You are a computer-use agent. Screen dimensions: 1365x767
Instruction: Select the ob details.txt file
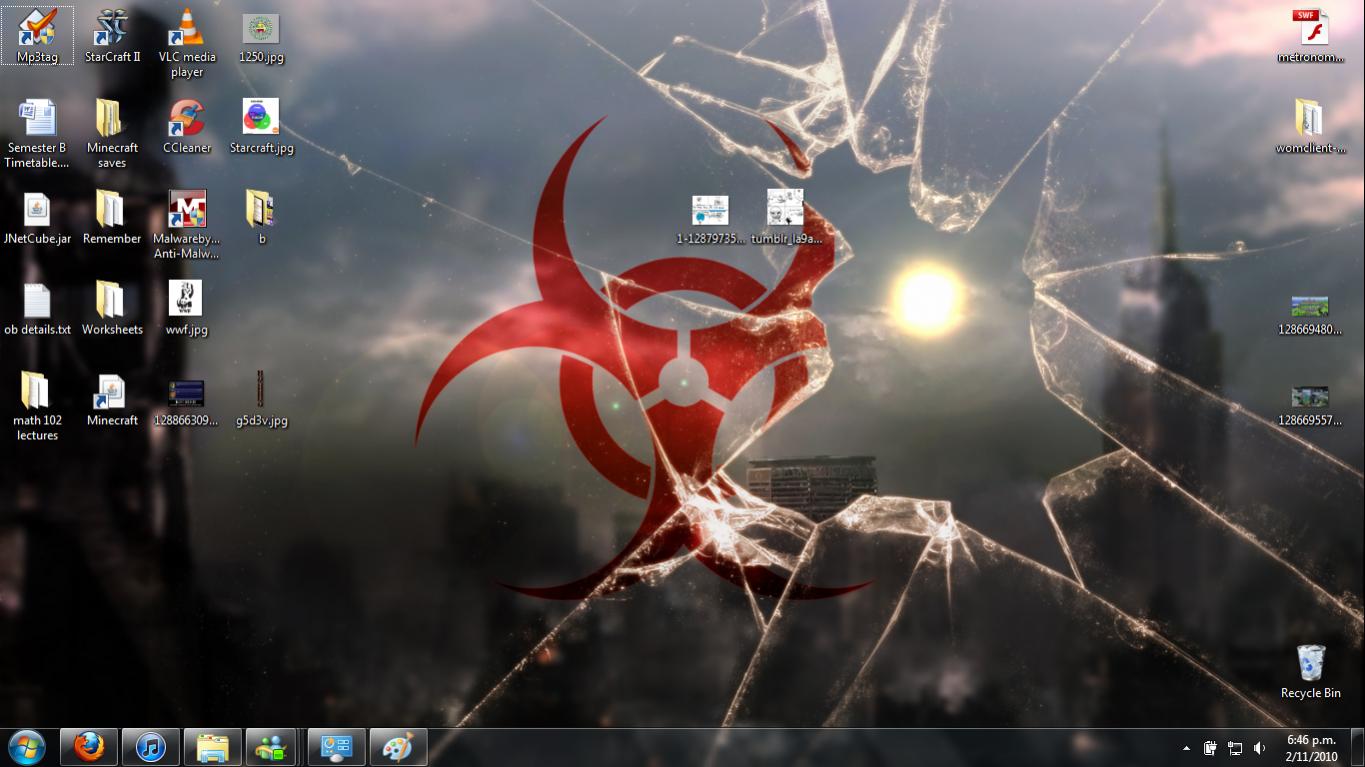(37, 309)
